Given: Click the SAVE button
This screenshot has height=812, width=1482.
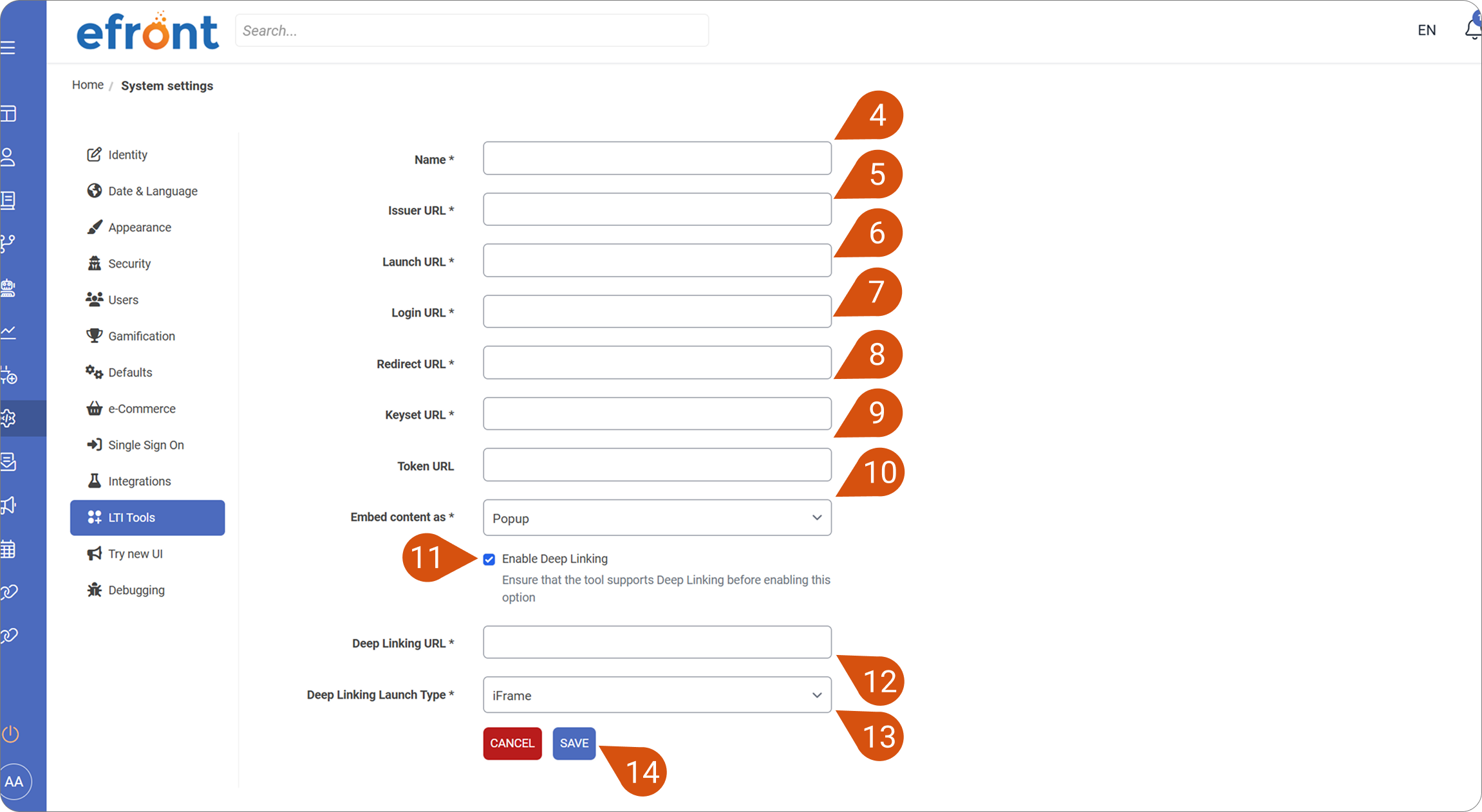Looking at the screenshot, I should (x=574, y=743).
